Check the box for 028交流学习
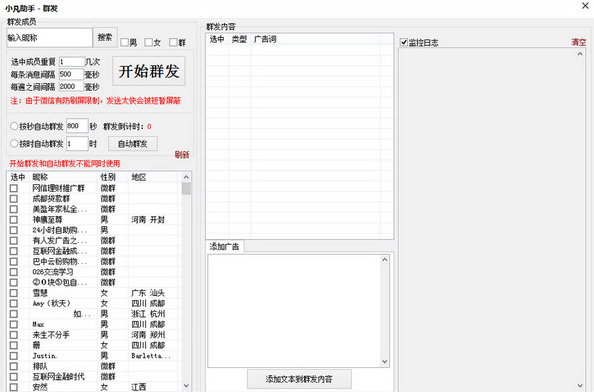This screenshot has width=594, height=392. pos(14,272)
